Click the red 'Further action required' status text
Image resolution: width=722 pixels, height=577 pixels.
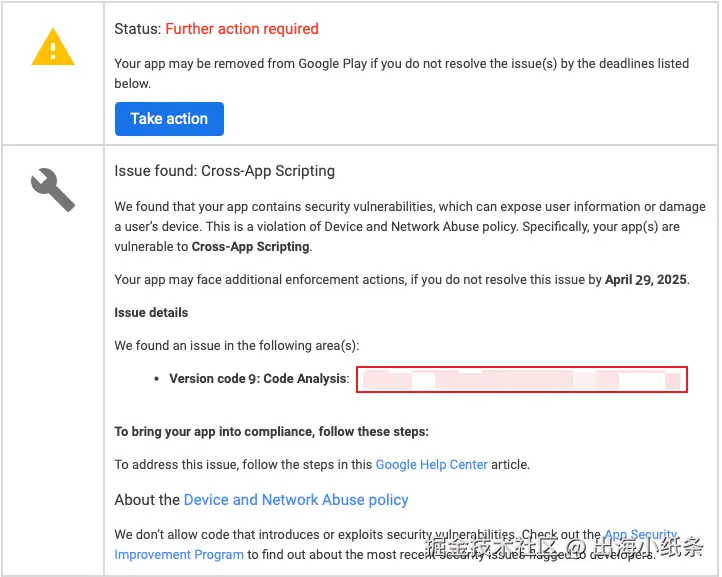coord(241,29)
